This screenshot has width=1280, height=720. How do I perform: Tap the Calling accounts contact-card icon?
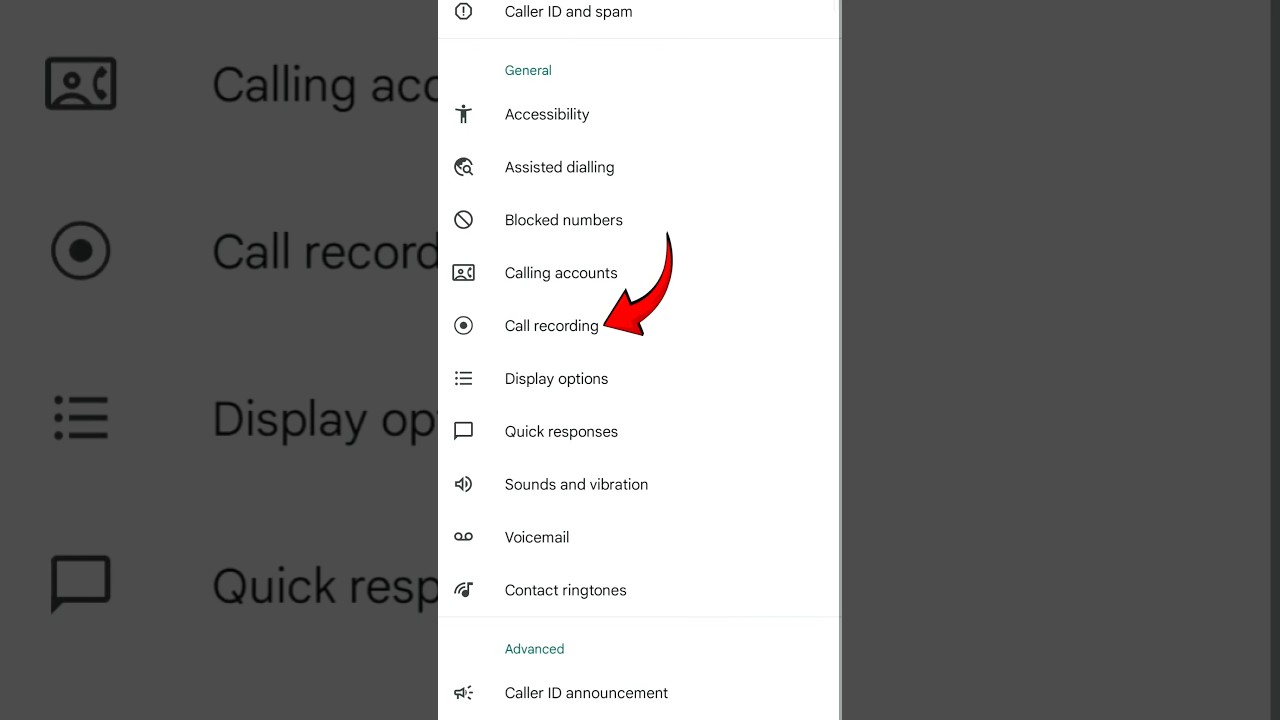463,273
